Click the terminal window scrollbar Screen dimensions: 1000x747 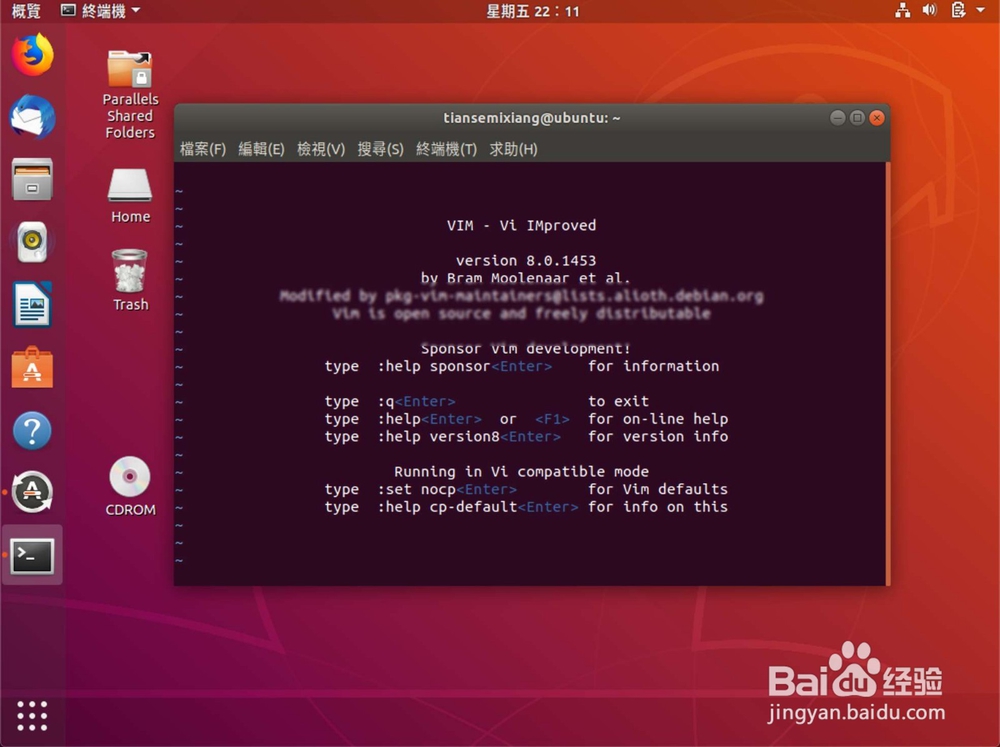(887, 373)
